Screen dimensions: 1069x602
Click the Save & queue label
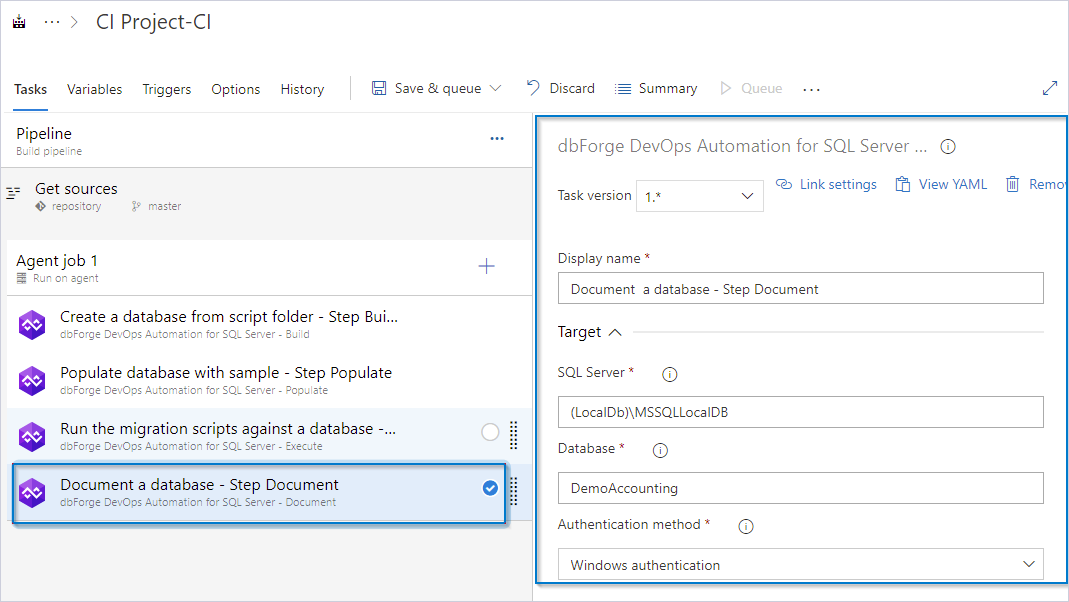click(x=438, y=89)
